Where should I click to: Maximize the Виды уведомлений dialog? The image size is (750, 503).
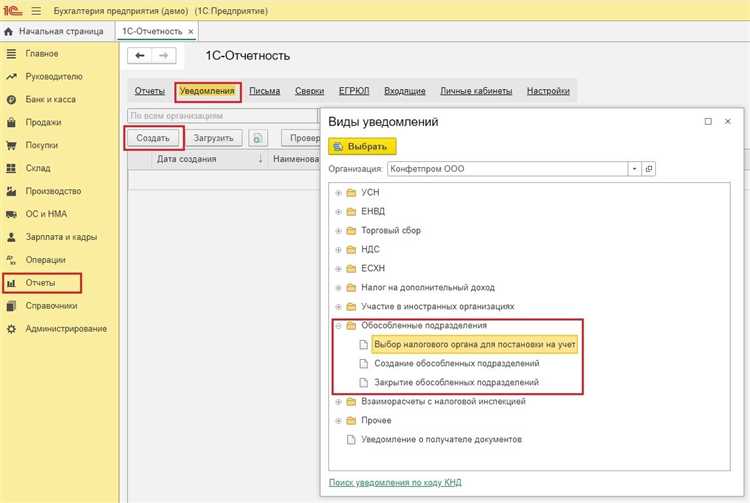click(x=708, y=121)
